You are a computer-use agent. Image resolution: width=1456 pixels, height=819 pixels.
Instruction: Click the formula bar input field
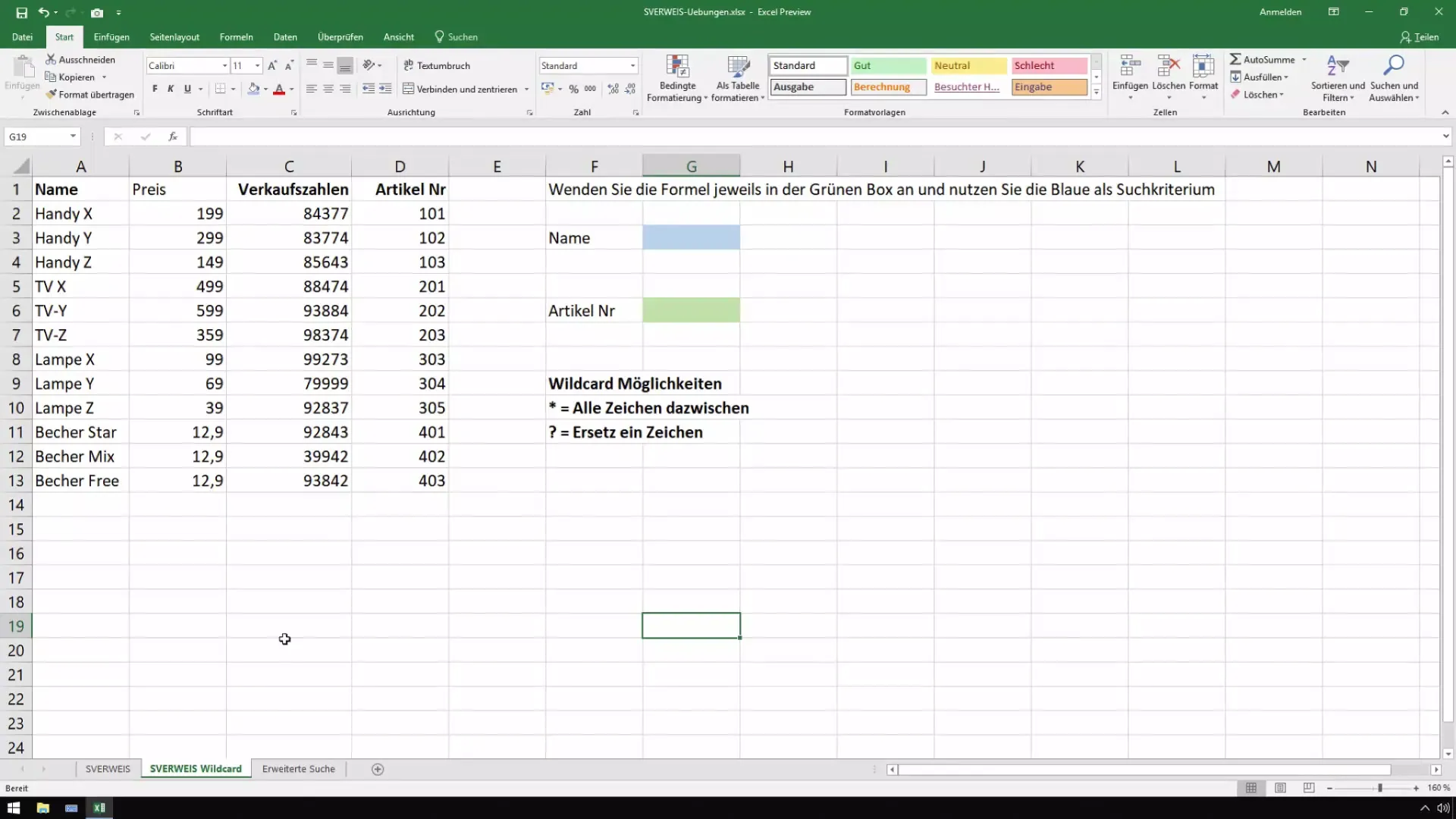click(x=815, y=136)
